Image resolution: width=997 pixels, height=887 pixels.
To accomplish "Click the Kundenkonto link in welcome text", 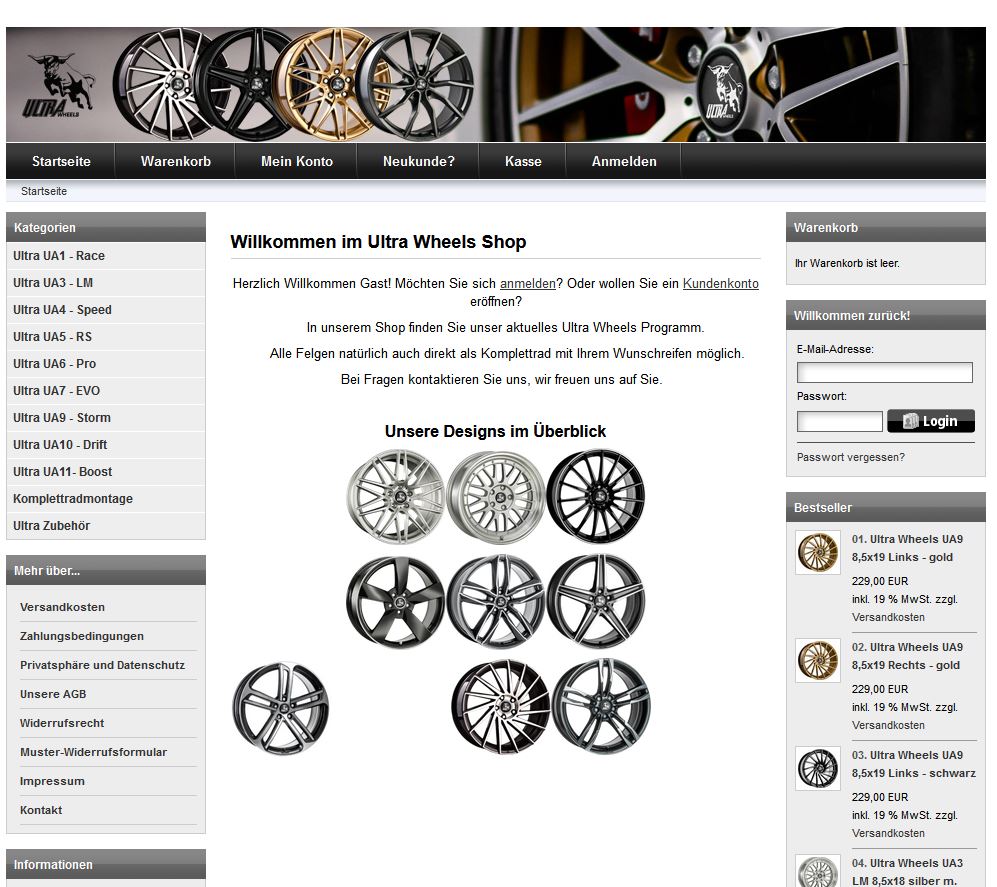I will point(720,284).
